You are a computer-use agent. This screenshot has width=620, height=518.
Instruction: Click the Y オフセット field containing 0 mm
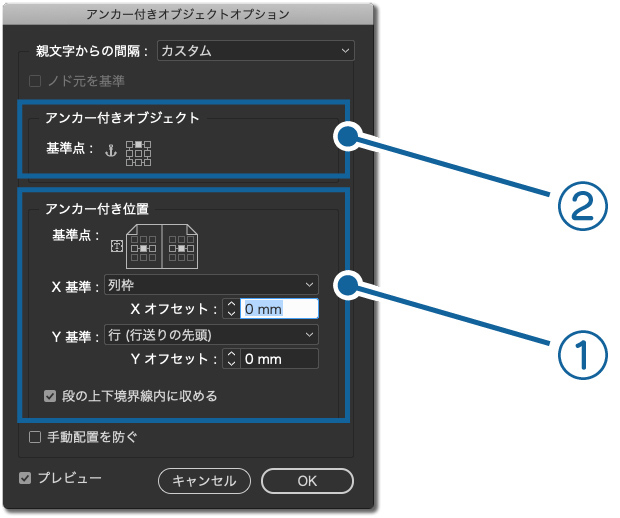click(x=279, y=359)
